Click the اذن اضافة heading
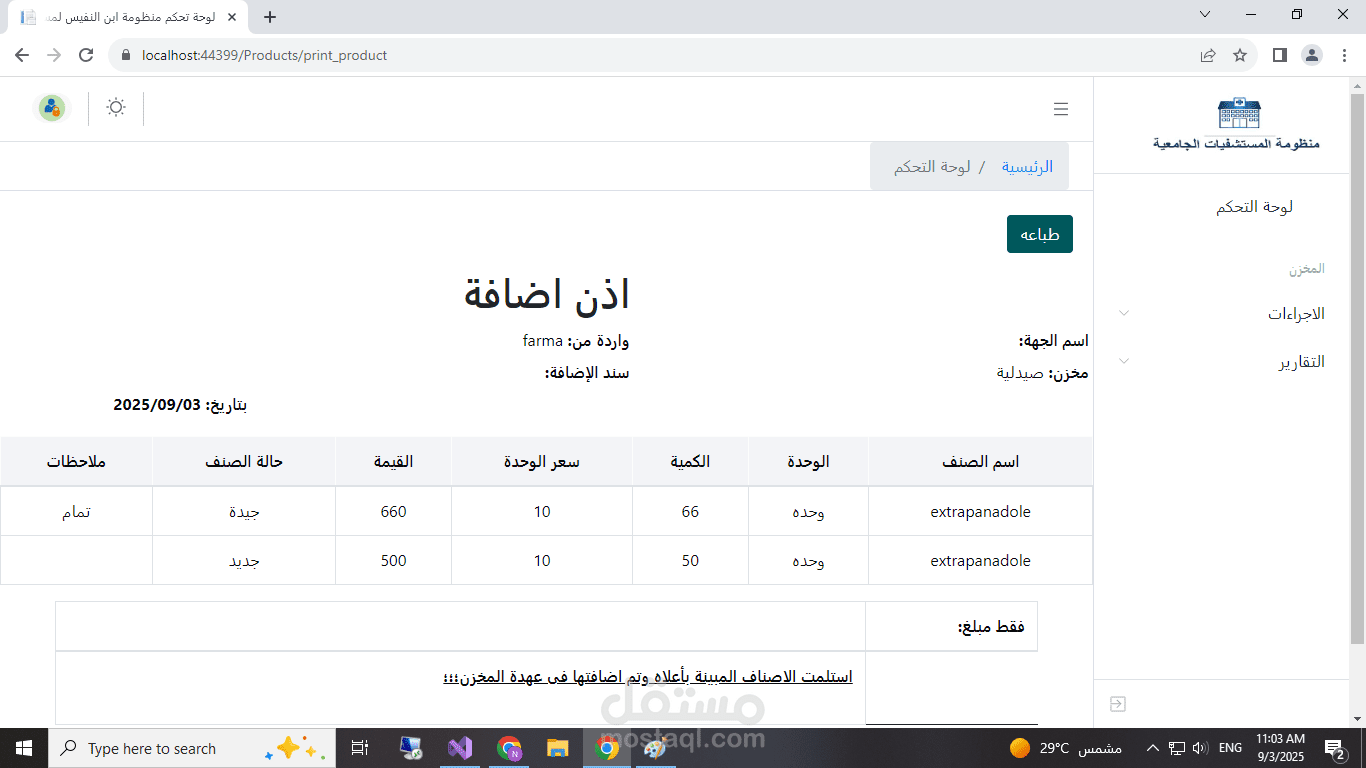The height and width of the screenshot is (768, 1366). [x=546, y=294]
